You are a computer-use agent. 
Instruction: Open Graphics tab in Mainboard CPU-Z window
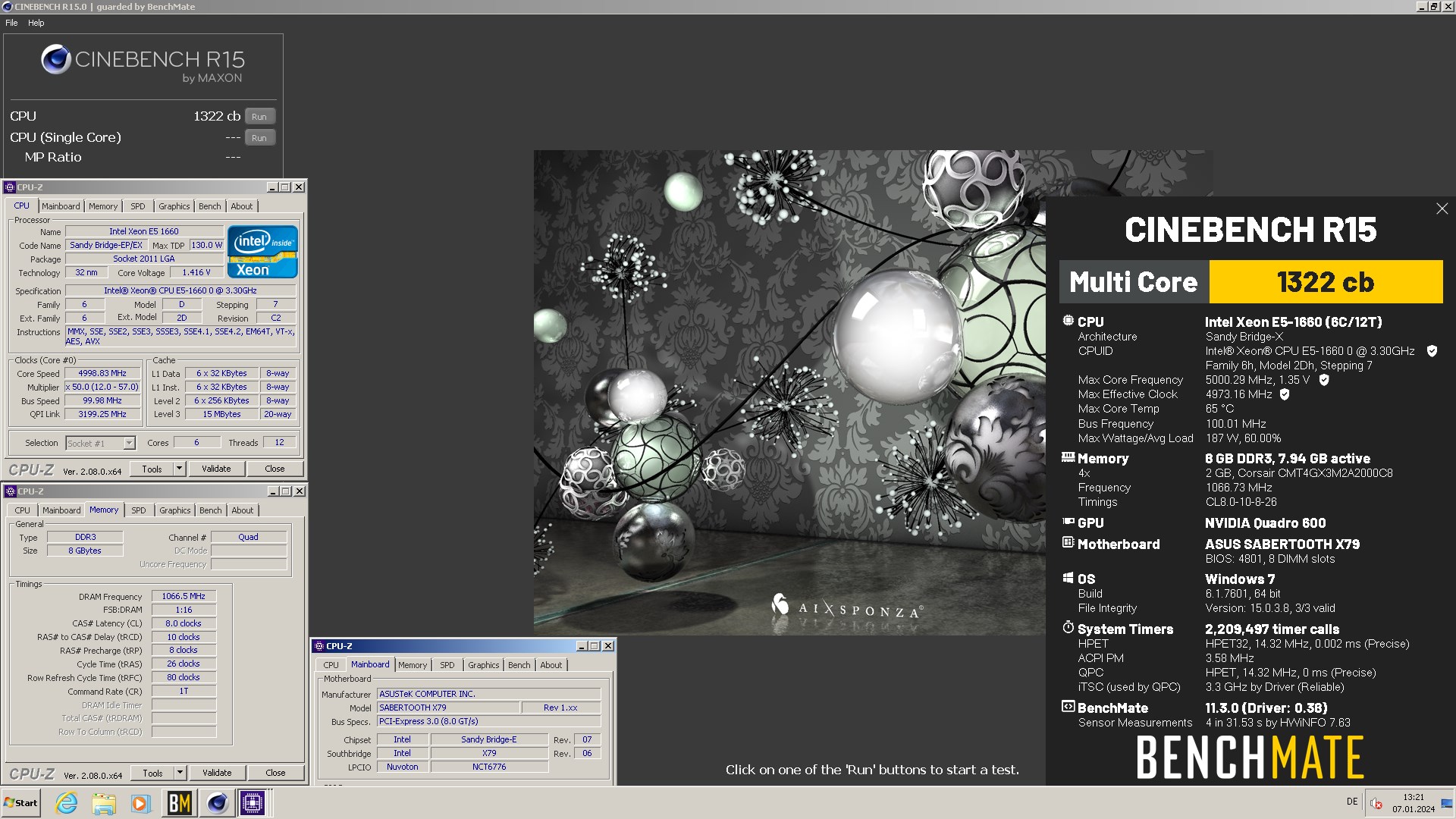[x=484, y=665]
